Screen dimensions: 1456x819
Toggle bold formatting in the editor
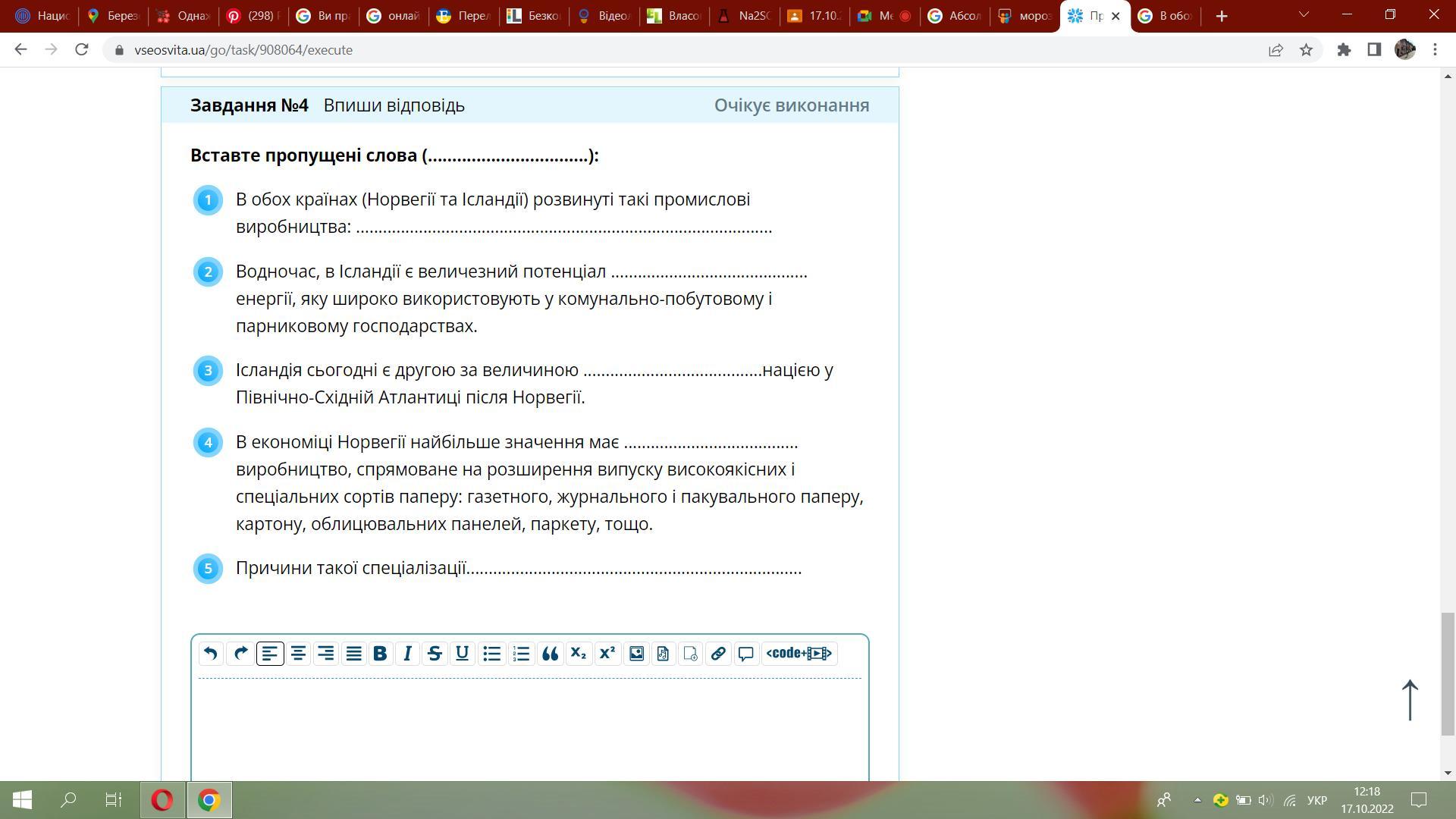pyautogui.click(x=380, y=654)
